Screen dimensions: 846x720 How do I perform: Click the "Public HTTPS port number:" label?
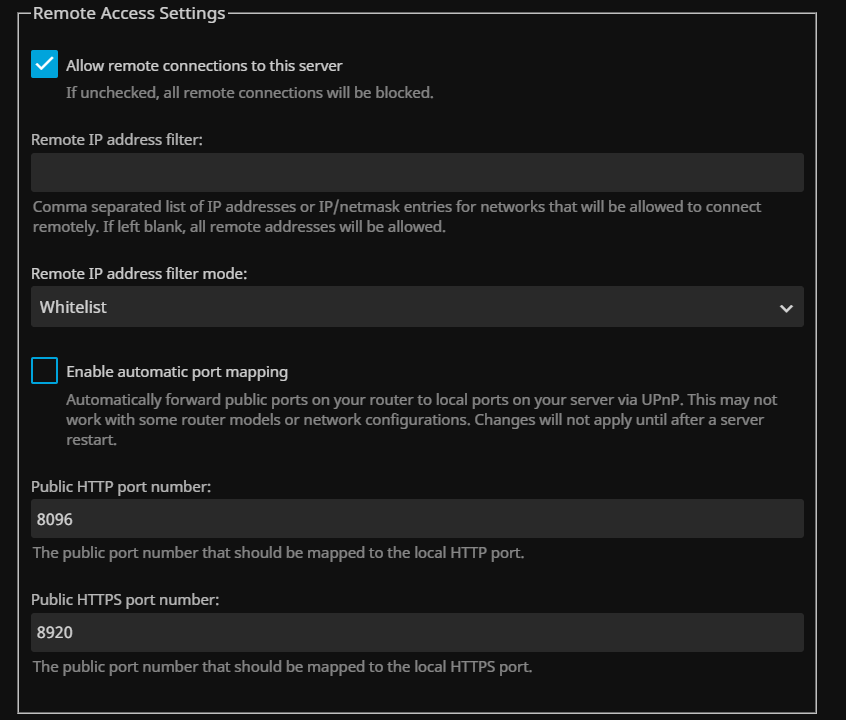pos(125,600)
